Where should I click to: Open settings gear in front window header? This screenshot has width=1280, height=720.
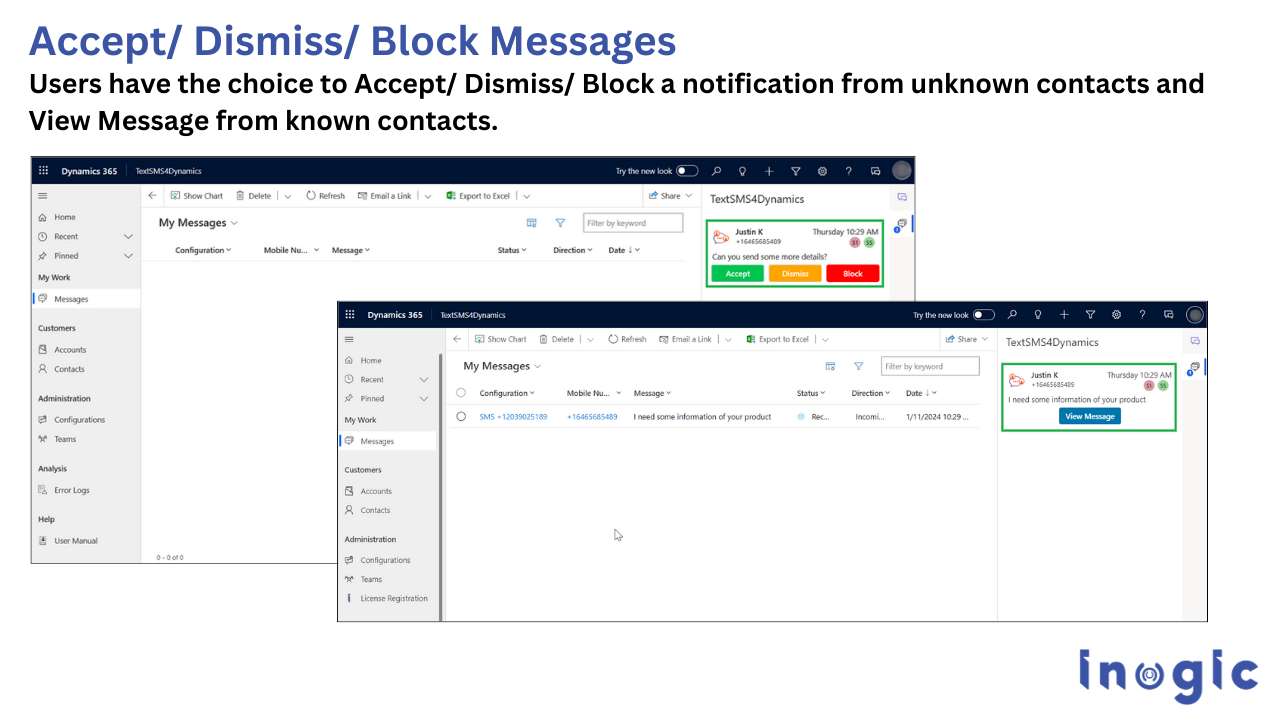1116,314
